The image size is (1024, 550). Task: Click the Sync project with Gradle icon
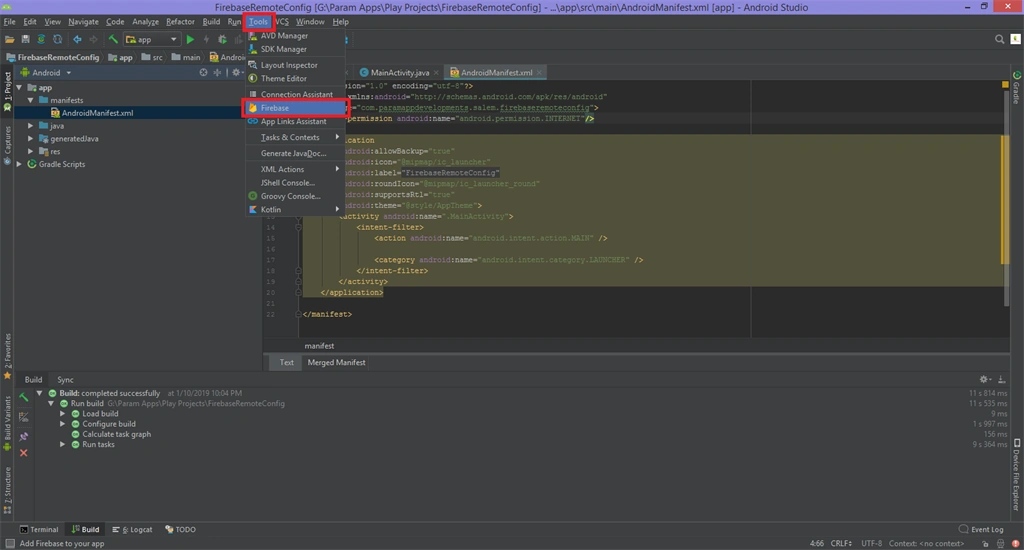tap(41, 39)
